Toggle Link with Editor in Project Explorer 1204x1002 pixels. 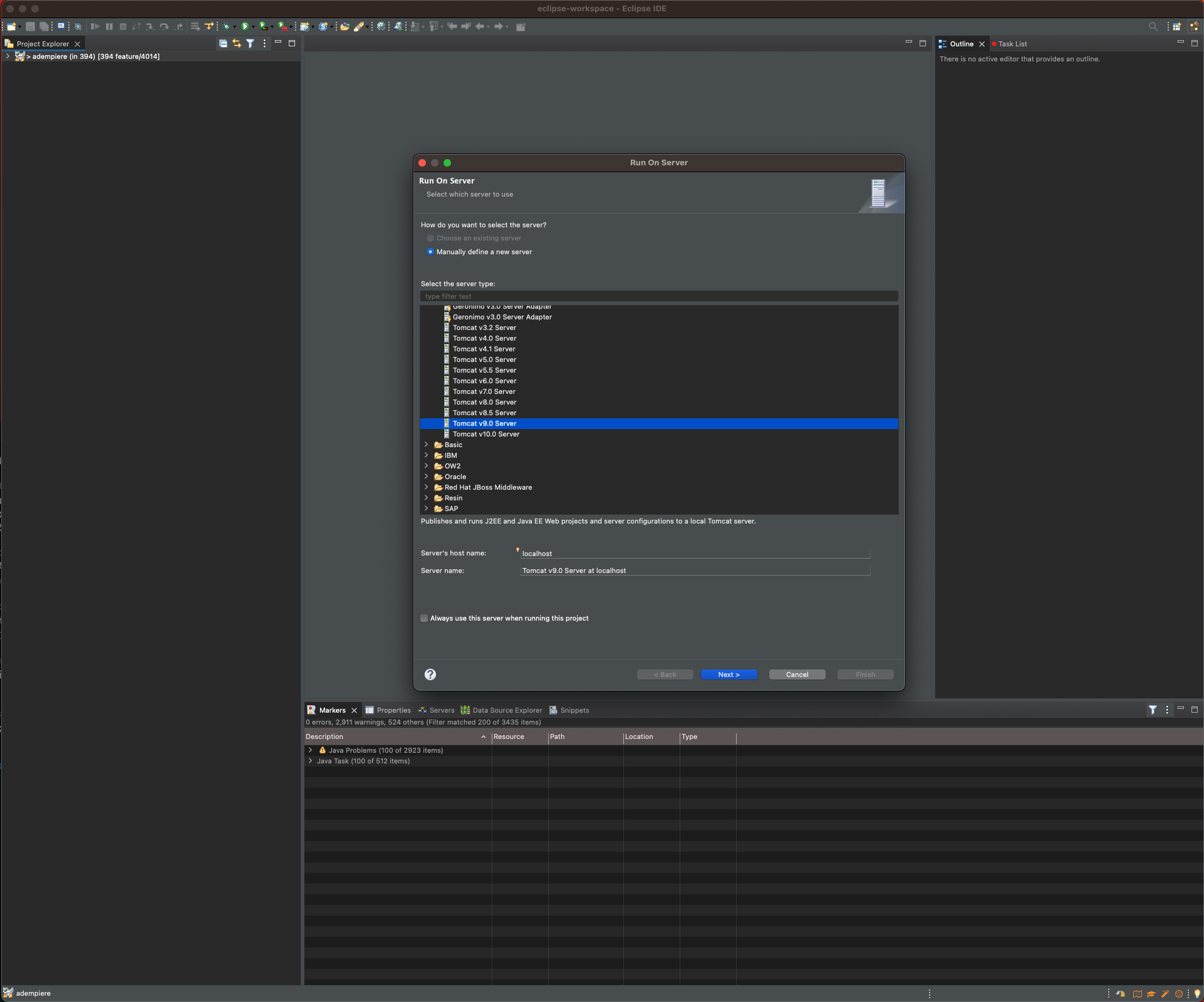pos(236,43)
